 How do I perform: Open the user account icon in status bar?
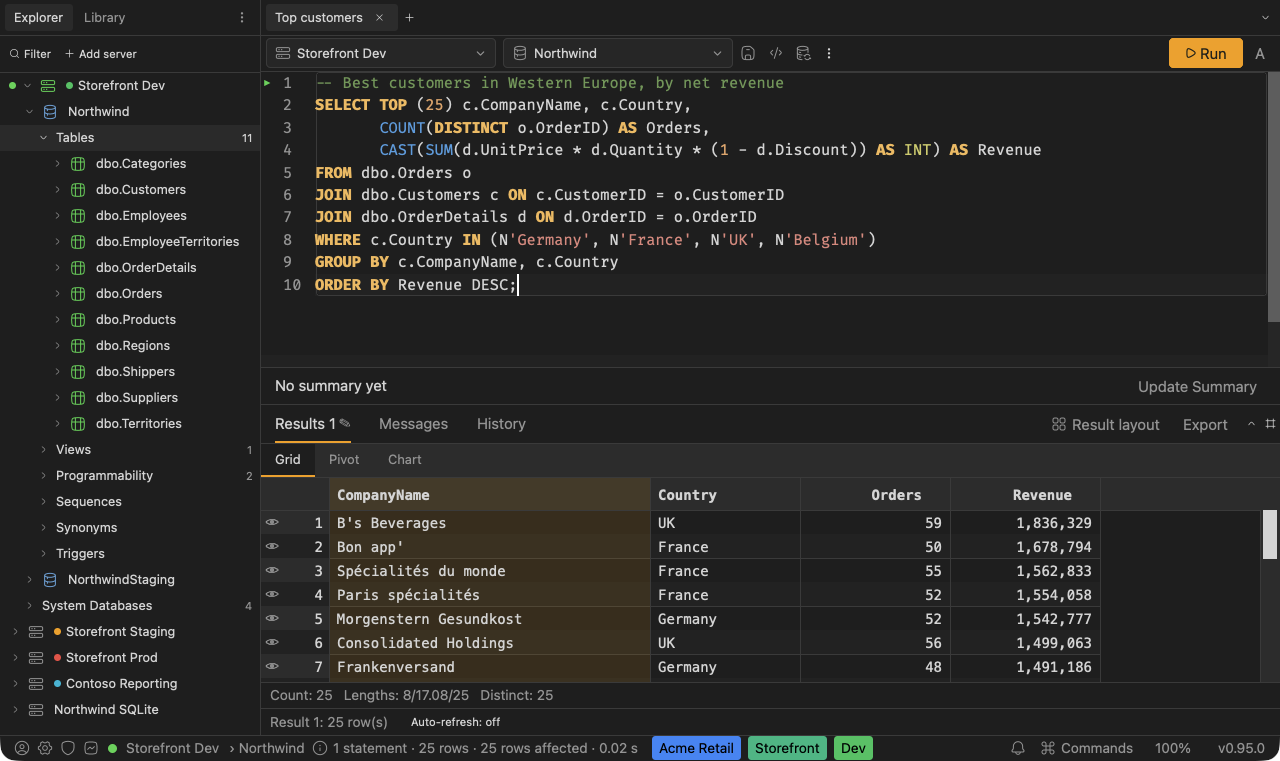click(22, 748)
